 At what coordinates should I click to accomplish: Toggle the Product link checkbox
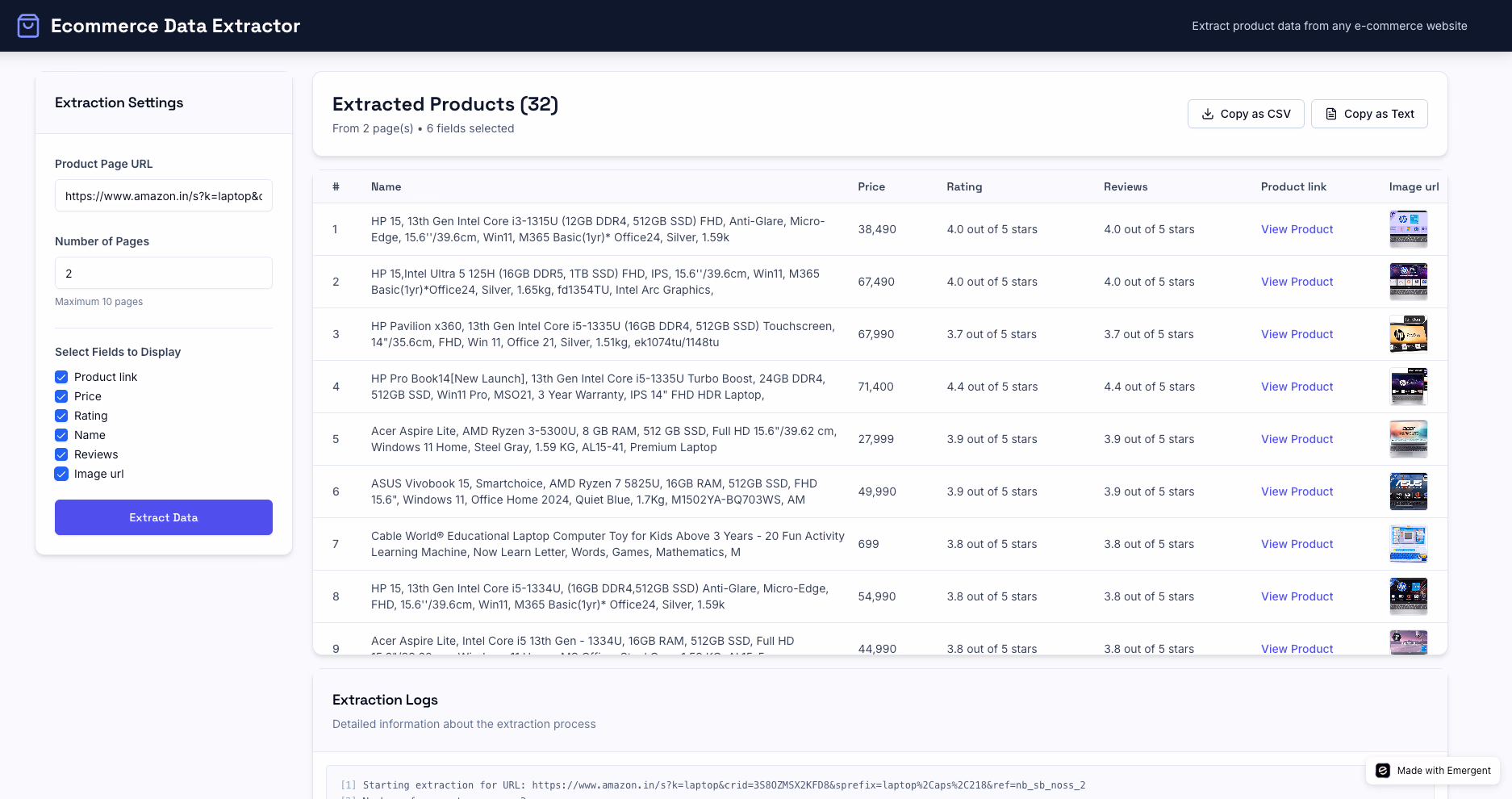click(61, 377)
